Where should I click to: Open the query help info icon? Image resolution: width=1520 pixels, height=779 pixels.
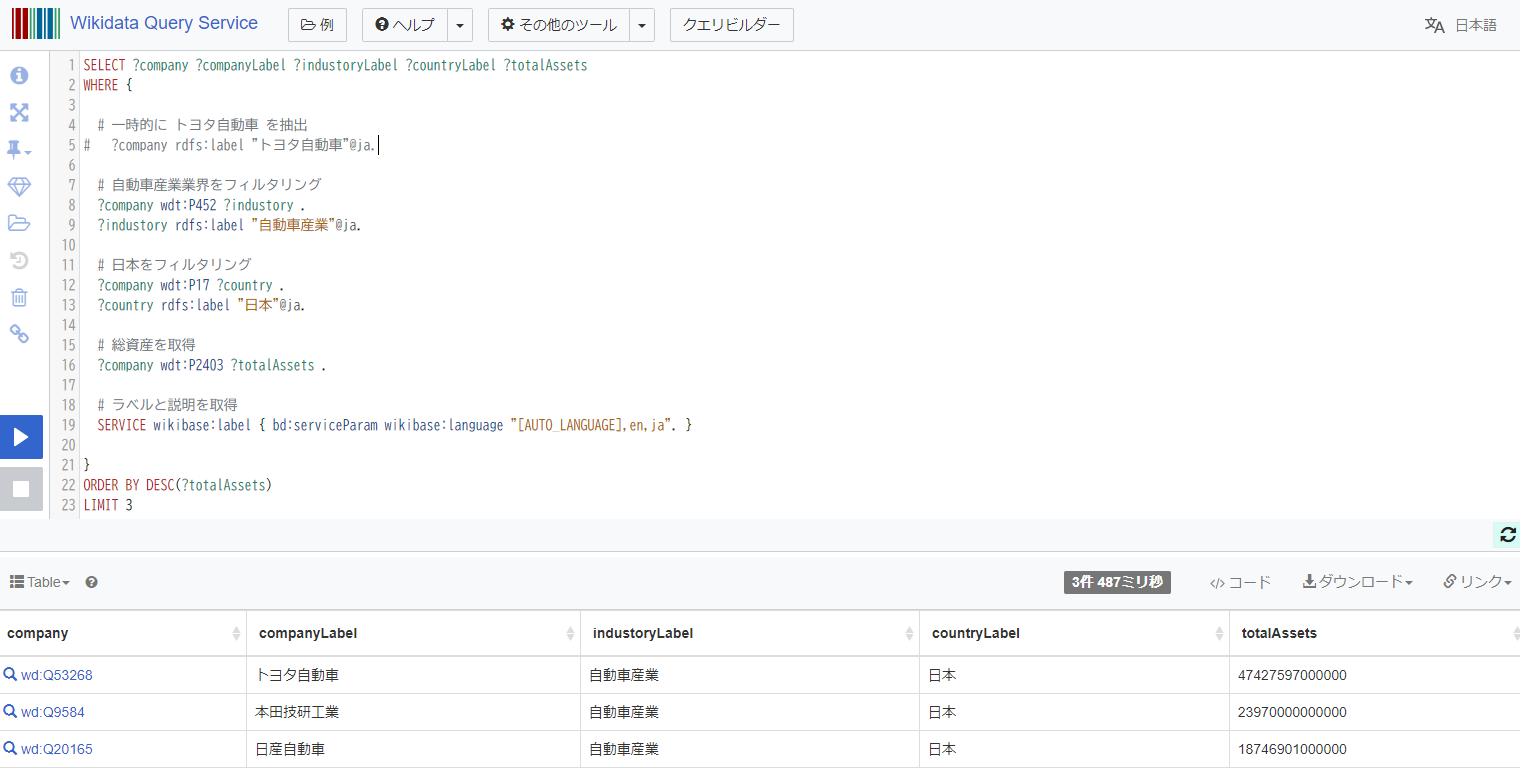tap(19, 75)
